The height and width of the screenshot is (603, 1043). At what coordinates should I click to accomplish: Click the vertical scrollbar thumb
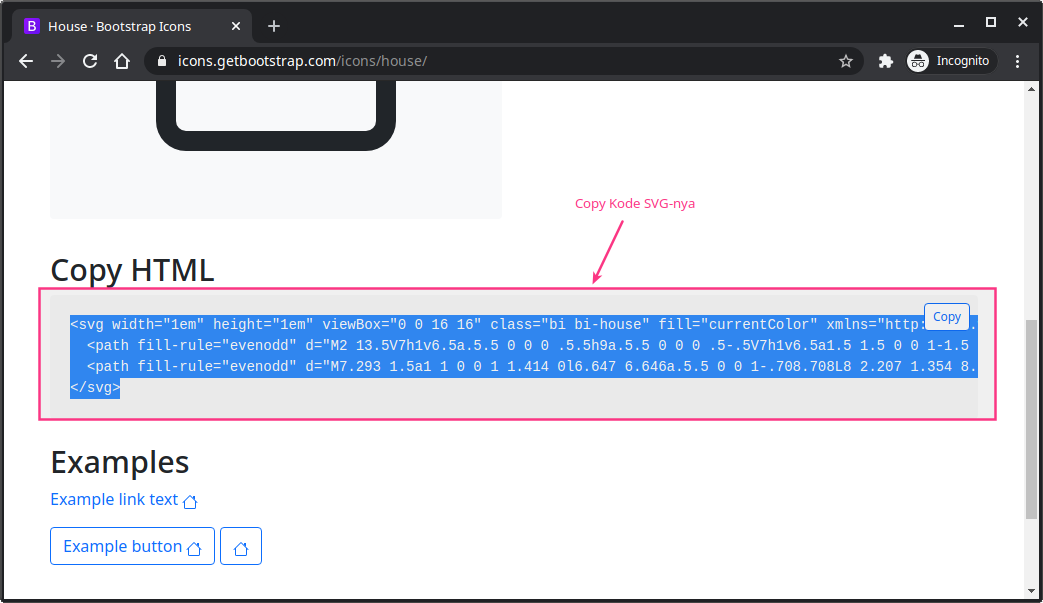[x=1032, y=420]
